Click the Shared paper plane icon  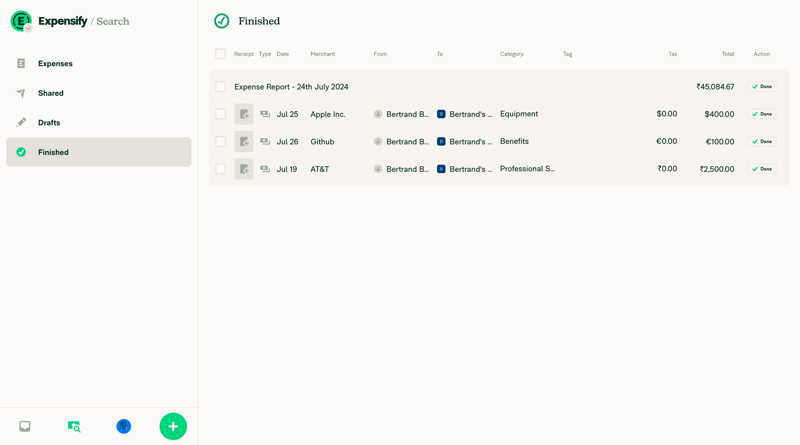[21, 93]
